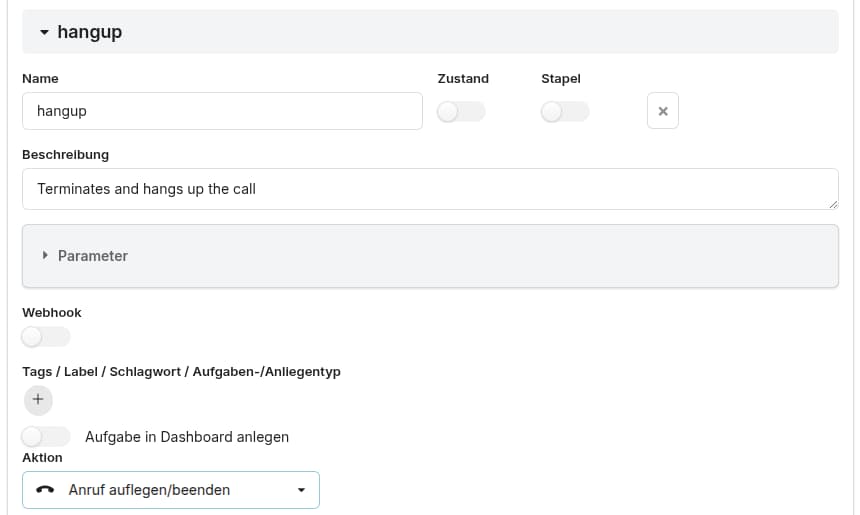
Task: Click the 'hangup' section header title
Action: (90, 32)
